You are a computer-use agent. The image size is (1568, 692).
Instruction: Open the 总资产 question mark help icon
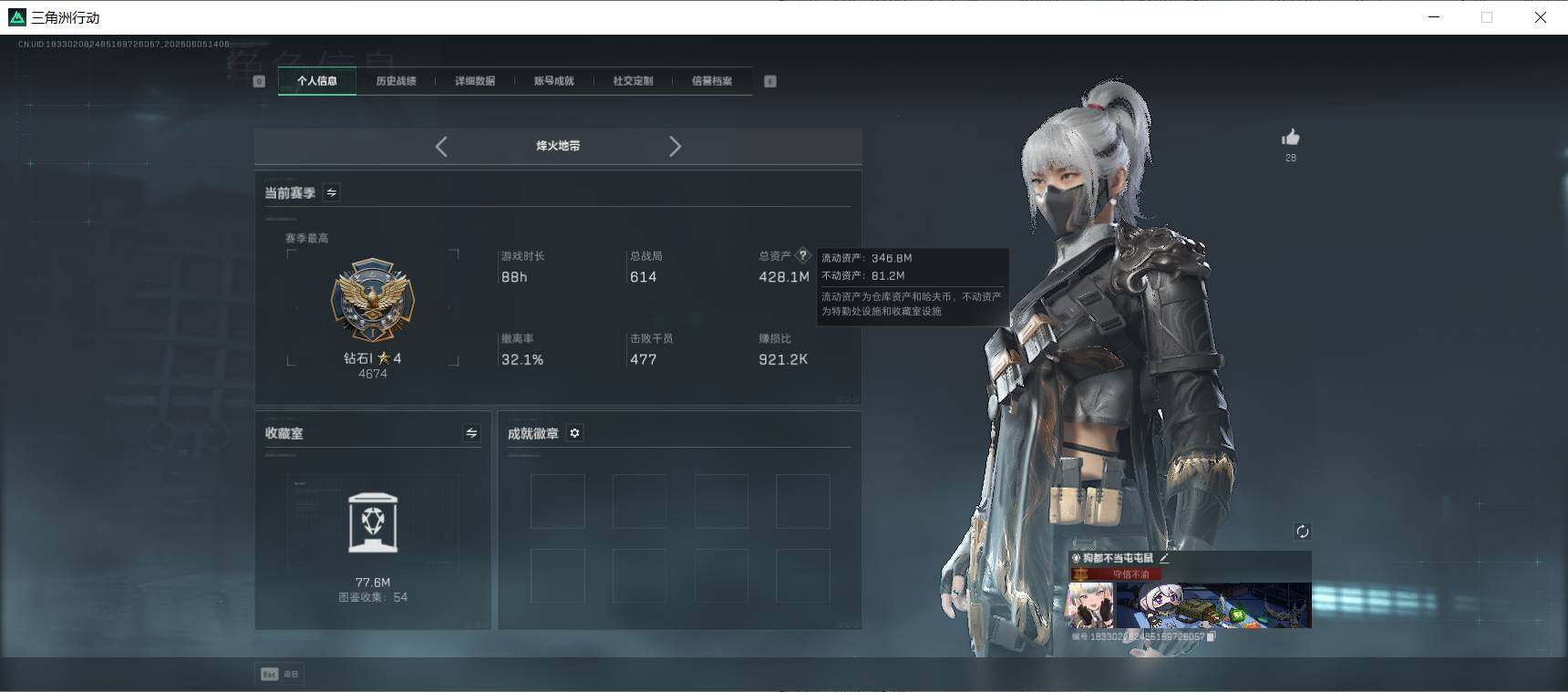[803, 255]
